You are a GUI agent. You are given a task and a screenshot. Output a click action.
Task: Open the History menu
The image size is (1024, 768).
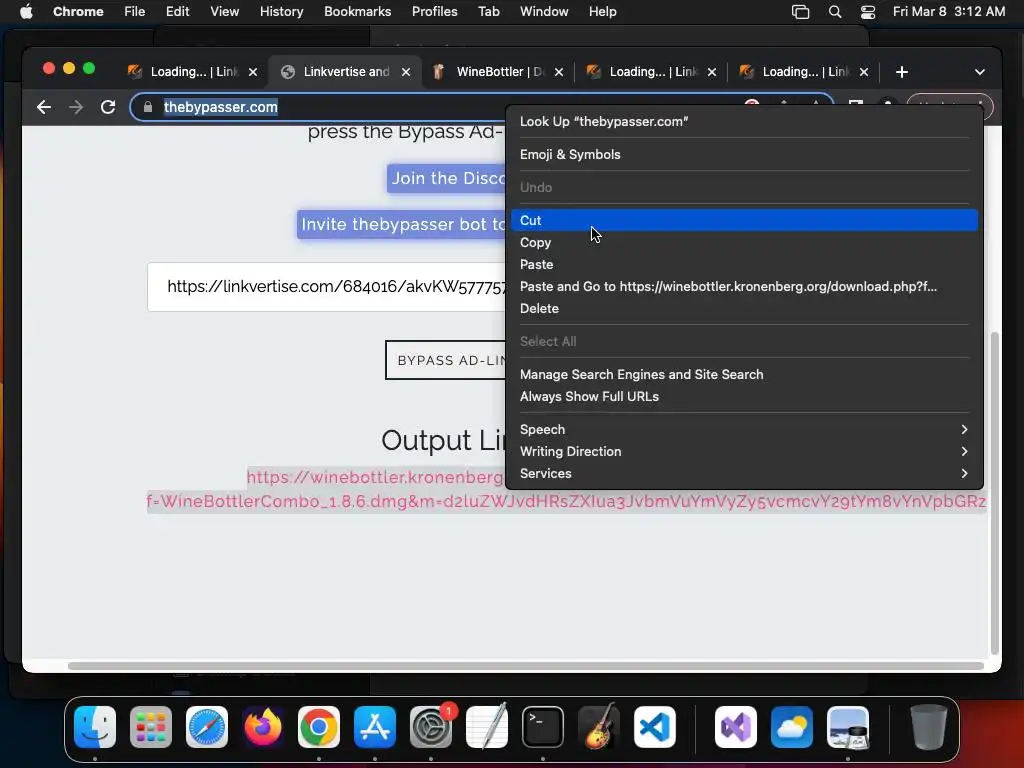point(281,12)
